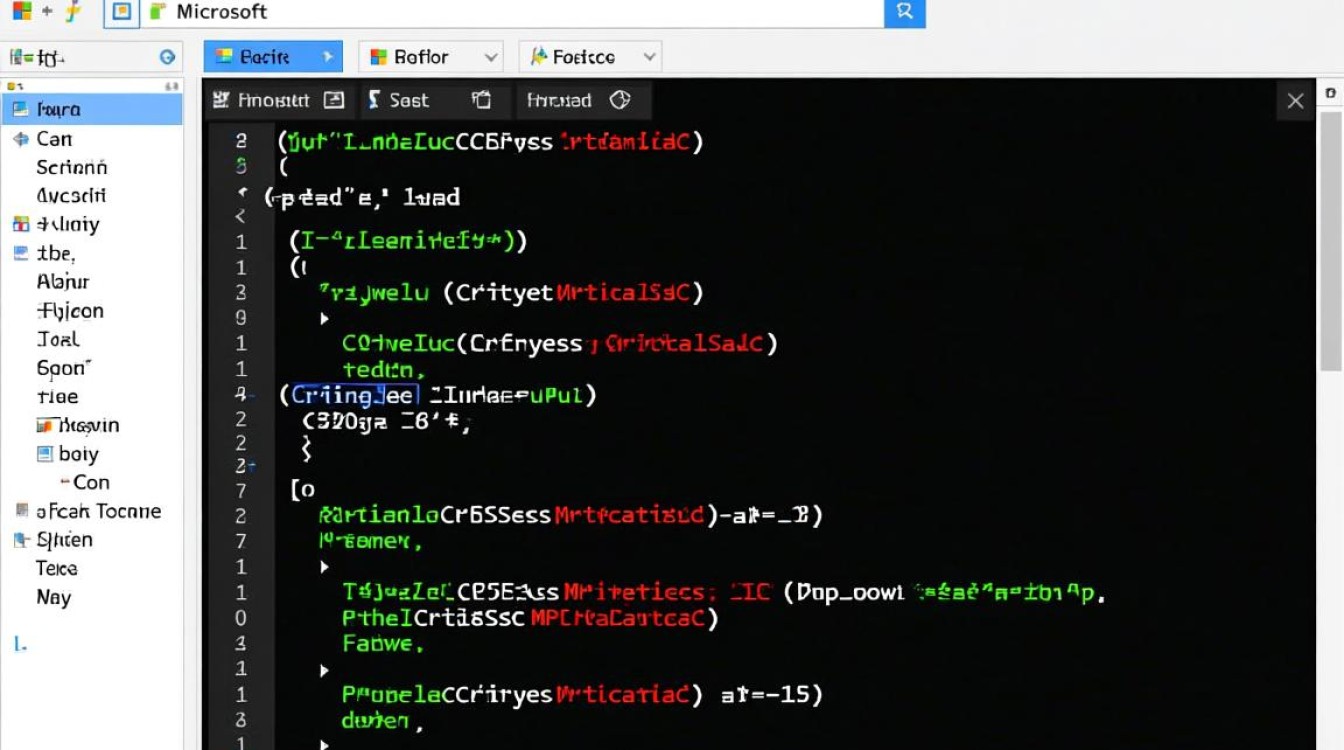Select the boiy item in sidebar tree
The image size is (1344, 750).
[x=78, y=454]
